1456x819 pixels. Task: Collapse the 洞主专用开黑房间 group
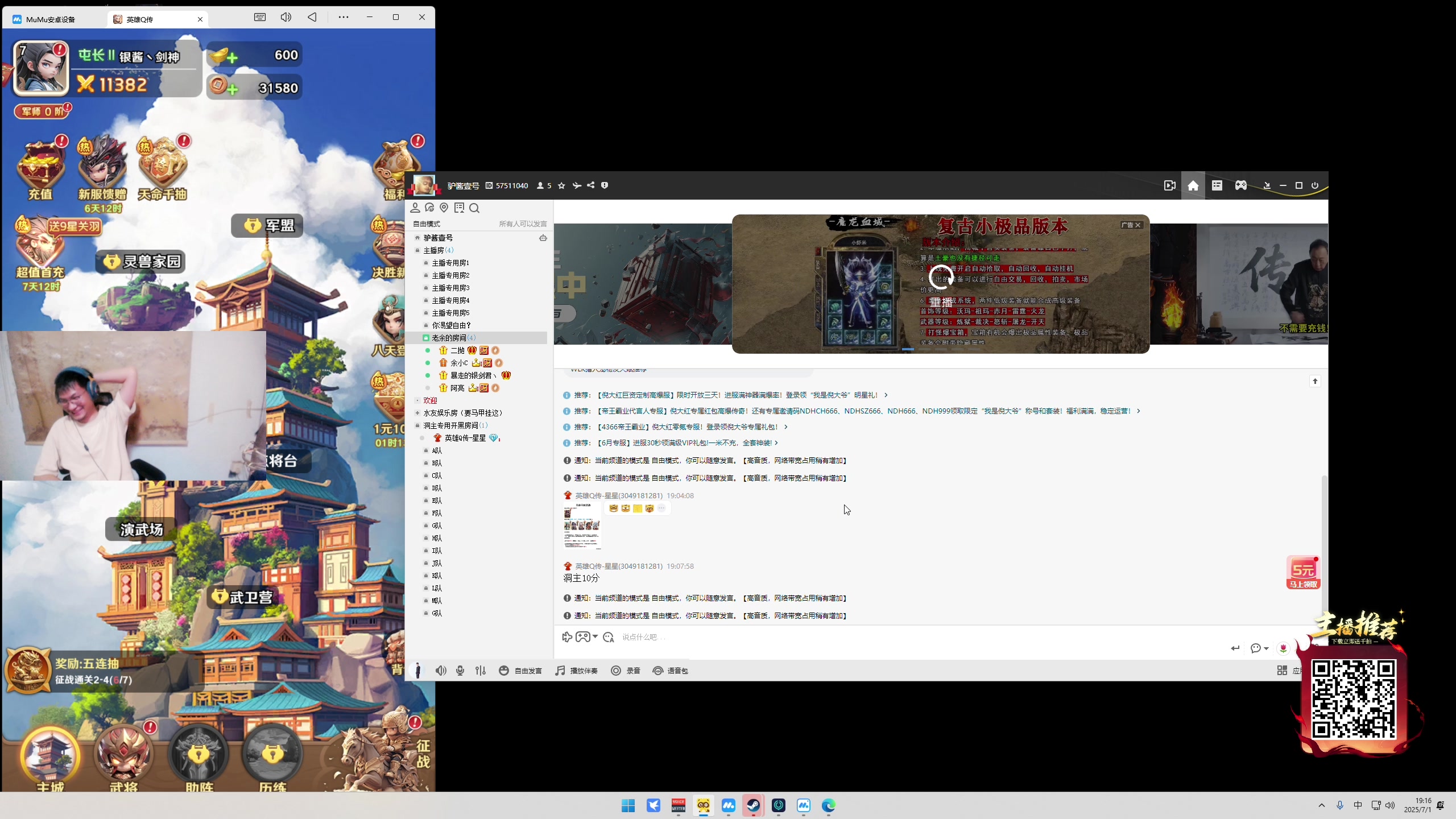click(417, 425)
